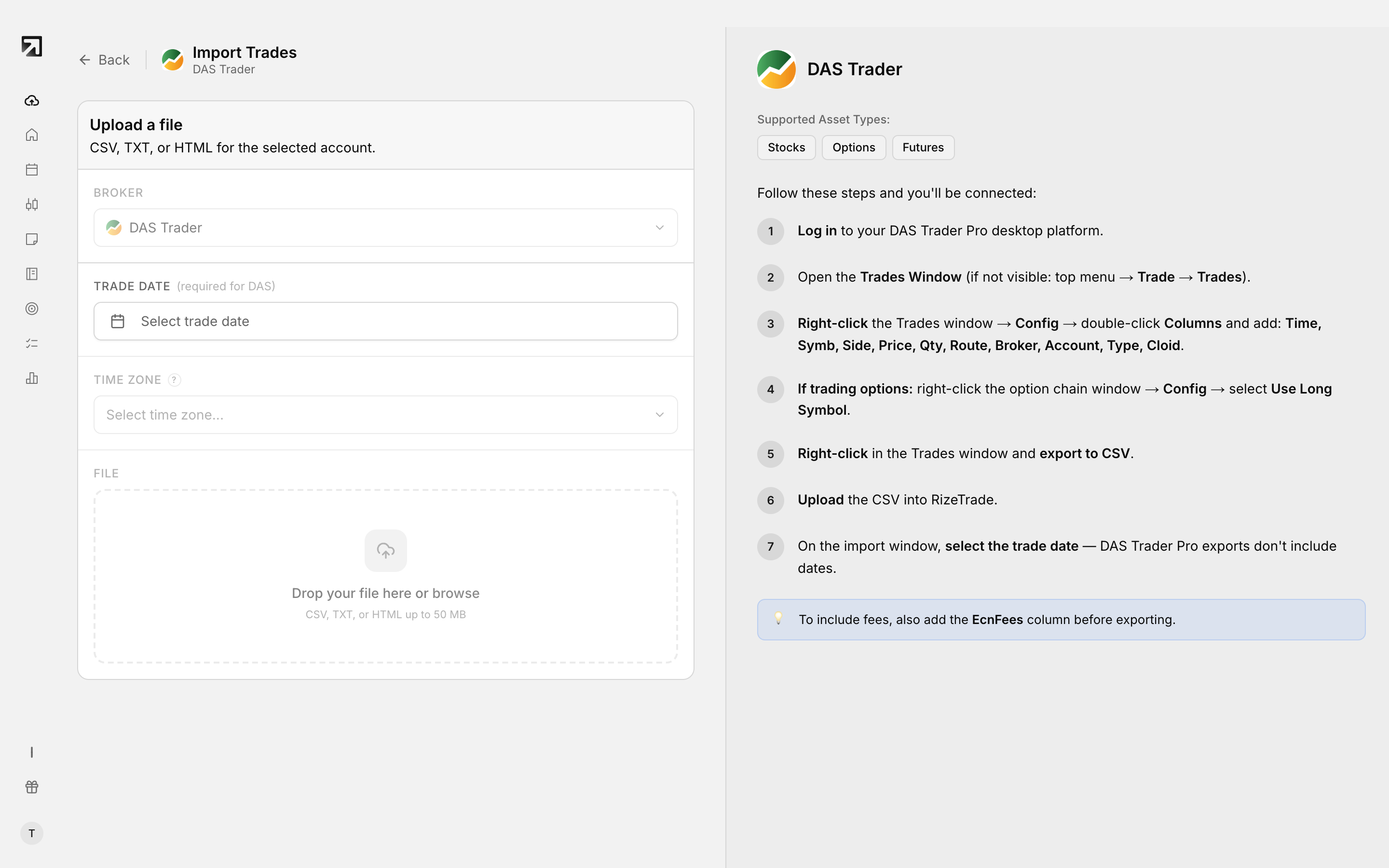The image size is (1389, 868).
Task: Click the time zone dropdown chevron
Action: tap(659, 415)
